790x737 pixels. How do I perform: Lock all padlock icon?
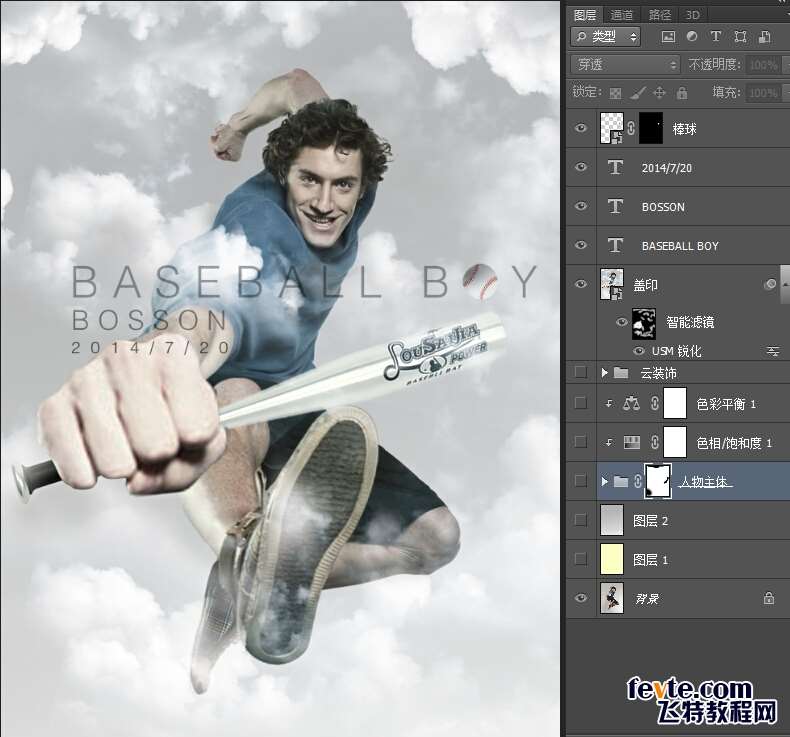tap(682, 93)
